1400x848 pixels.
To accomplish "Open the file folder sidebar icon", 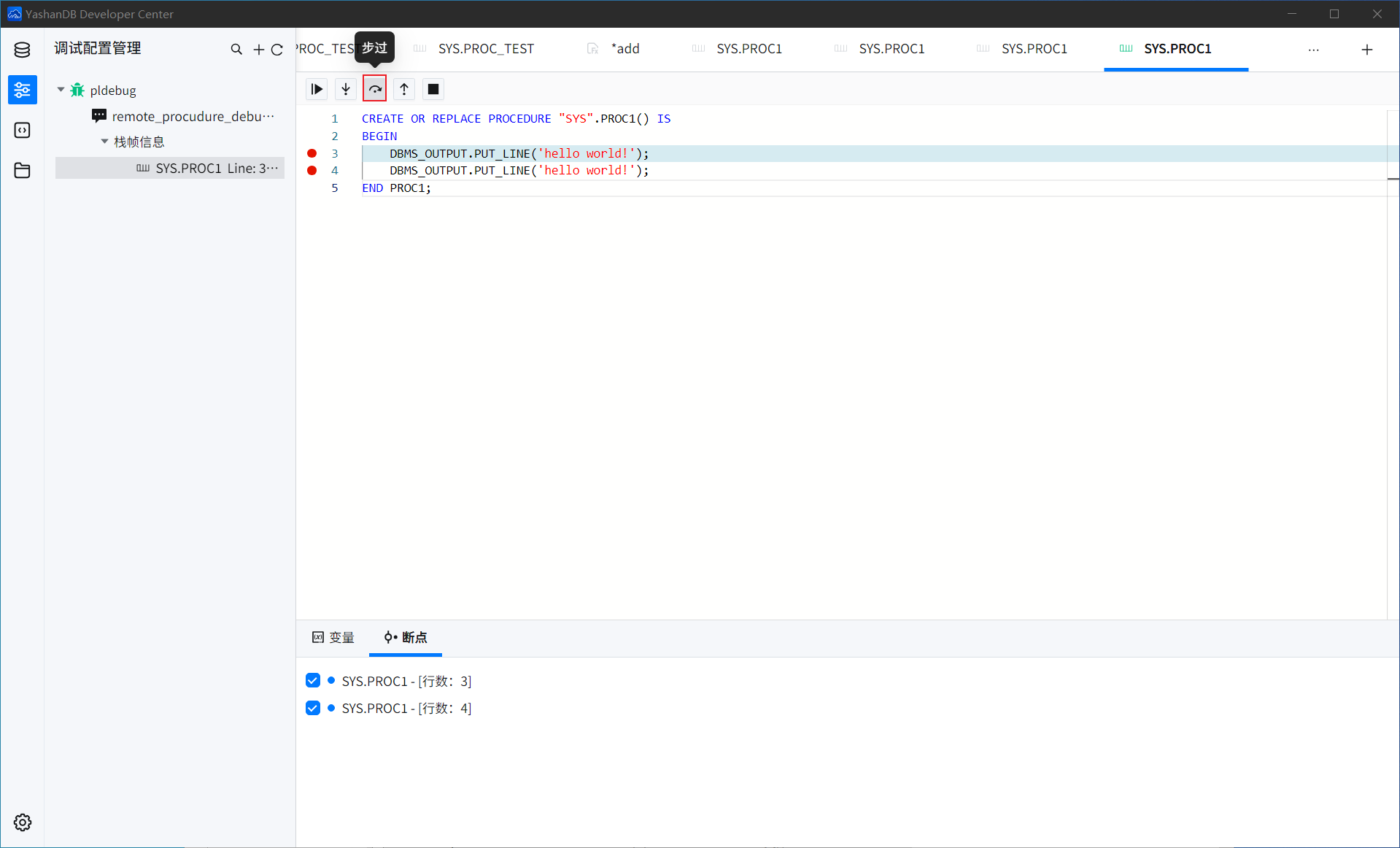I will pyautogui.click(x=22, y=170).
